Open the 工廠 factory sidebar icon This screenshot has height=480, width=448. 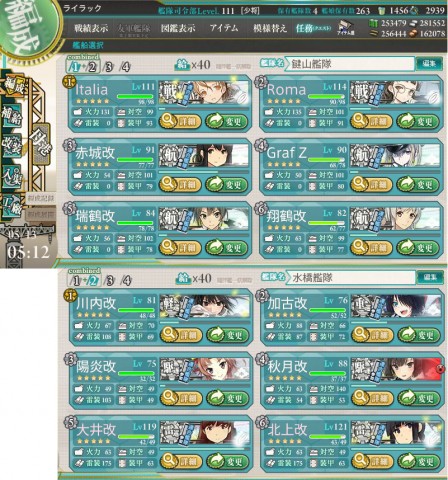coord(12,206)
